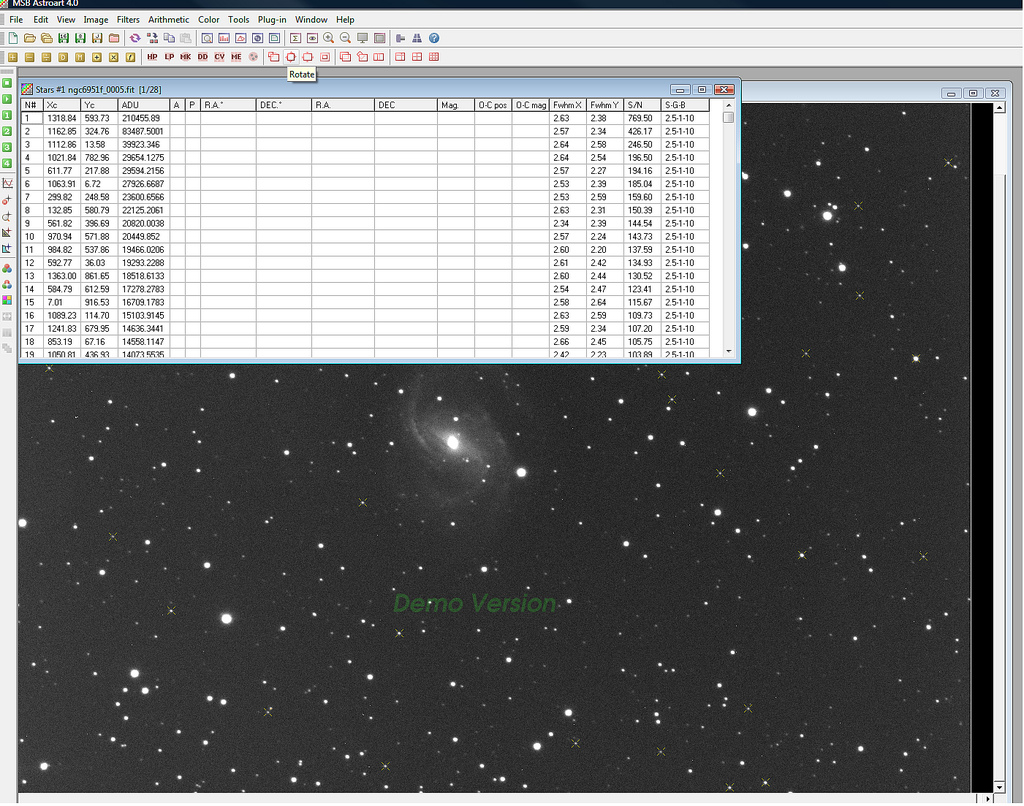The image size is (1024, 806).
Task: Click the Rotate tool icon
Action: point(291,57)
